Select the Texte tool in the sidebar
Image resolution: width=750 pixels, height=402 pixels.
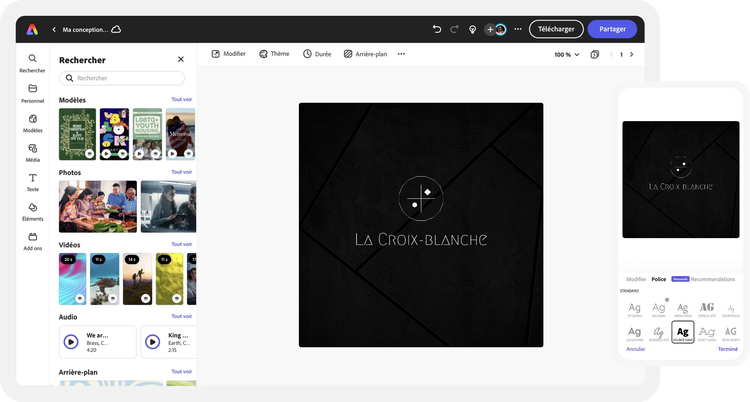pos(33,182)
